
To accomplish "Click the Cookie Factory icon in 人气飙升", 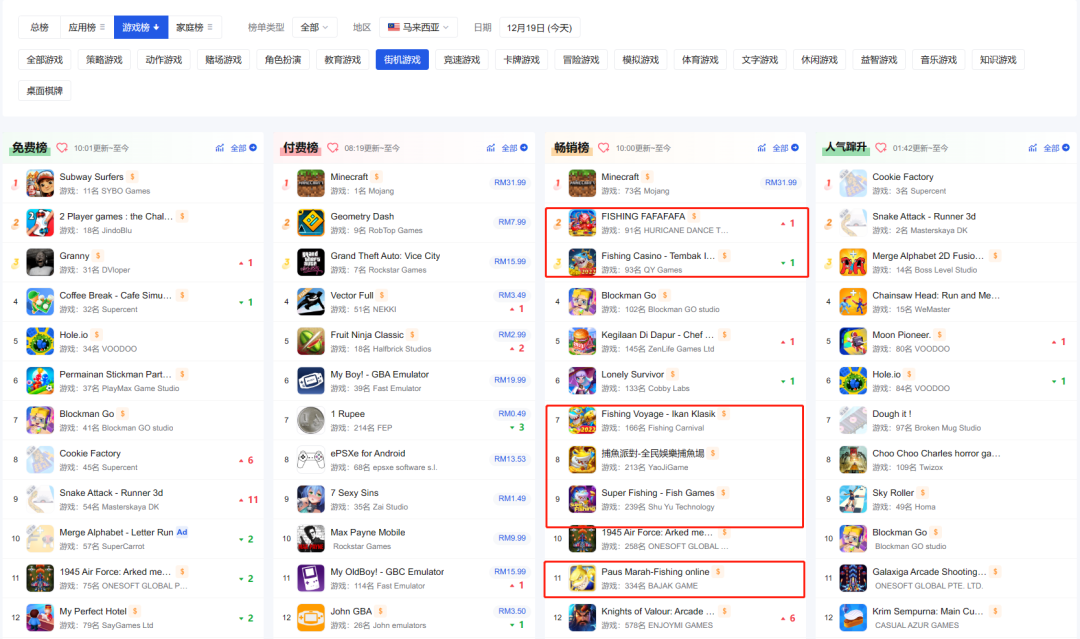I will tap(852, 182).
